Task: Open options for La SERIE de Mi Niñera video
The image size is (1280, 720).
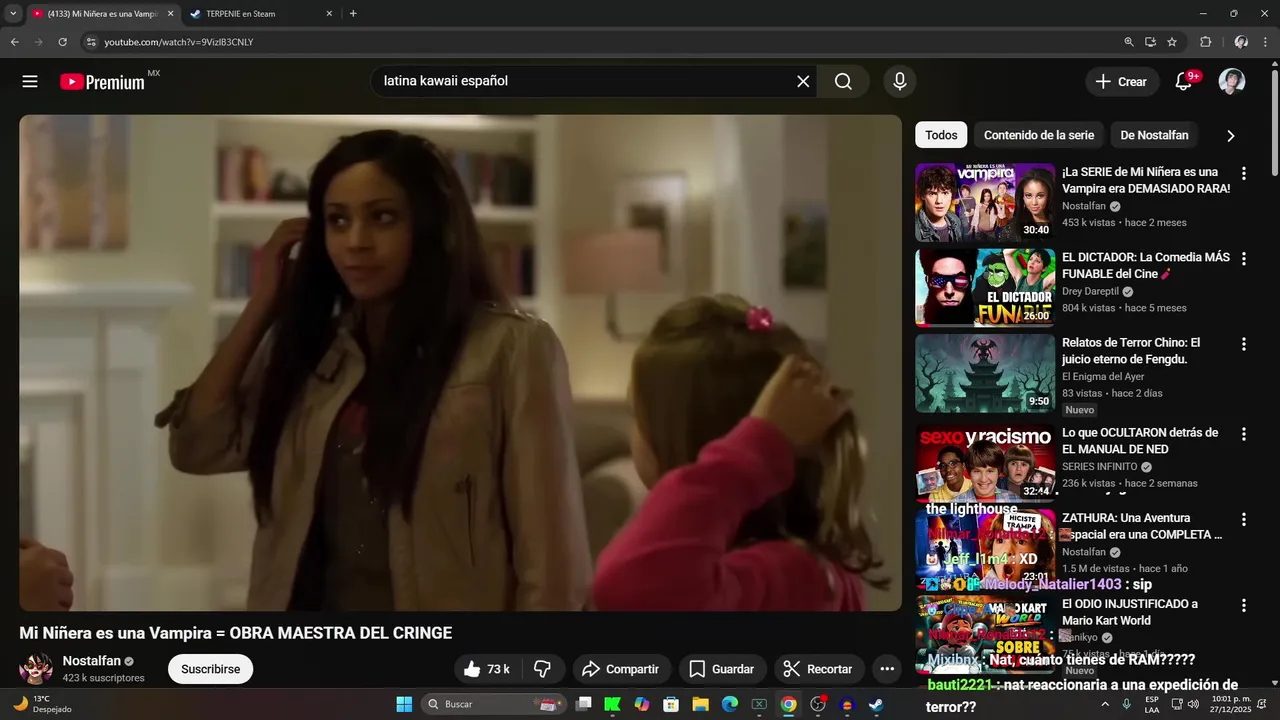Action: point(1244,173)
